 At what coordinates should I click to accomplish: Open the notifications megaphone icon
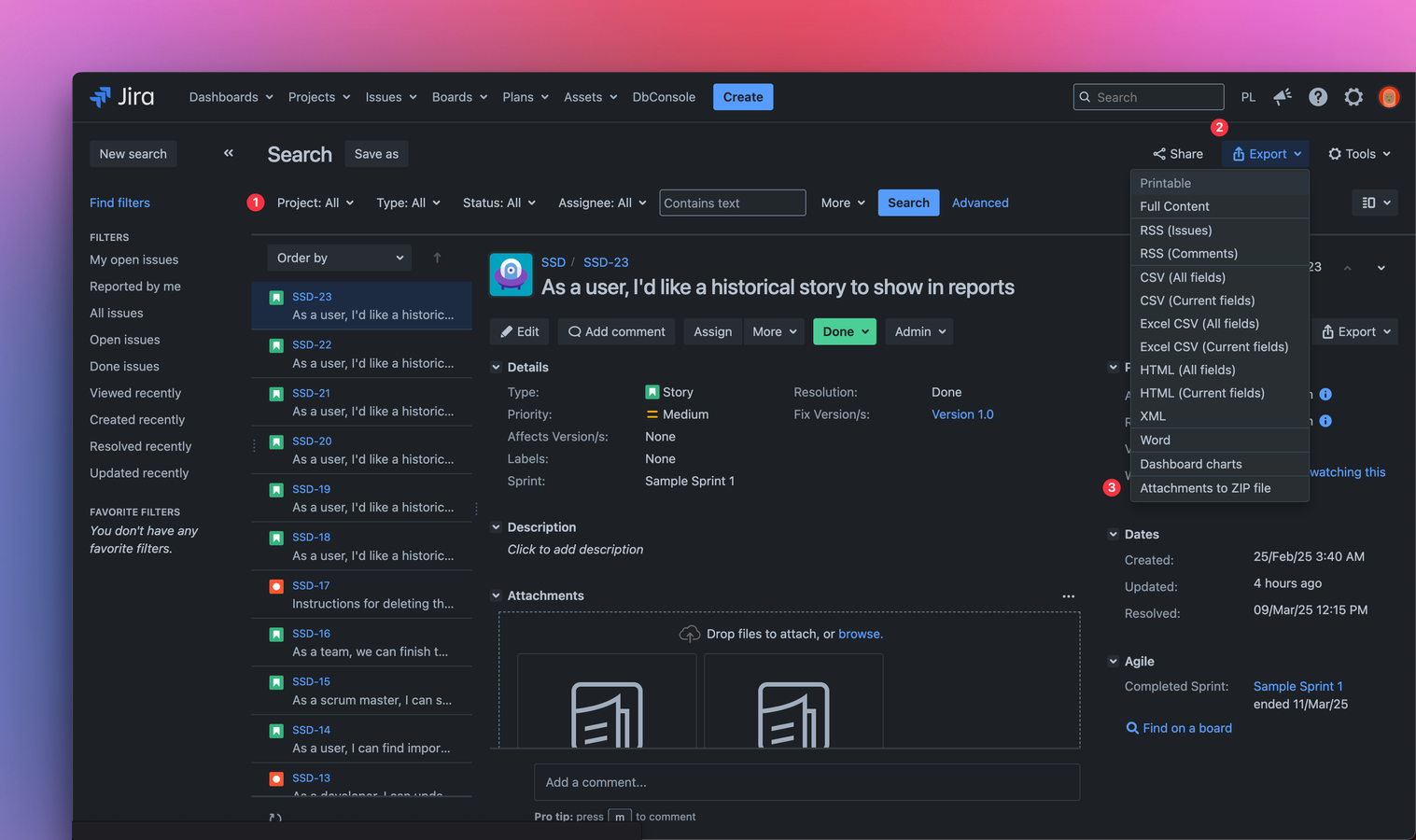(x=1283, y=97)
